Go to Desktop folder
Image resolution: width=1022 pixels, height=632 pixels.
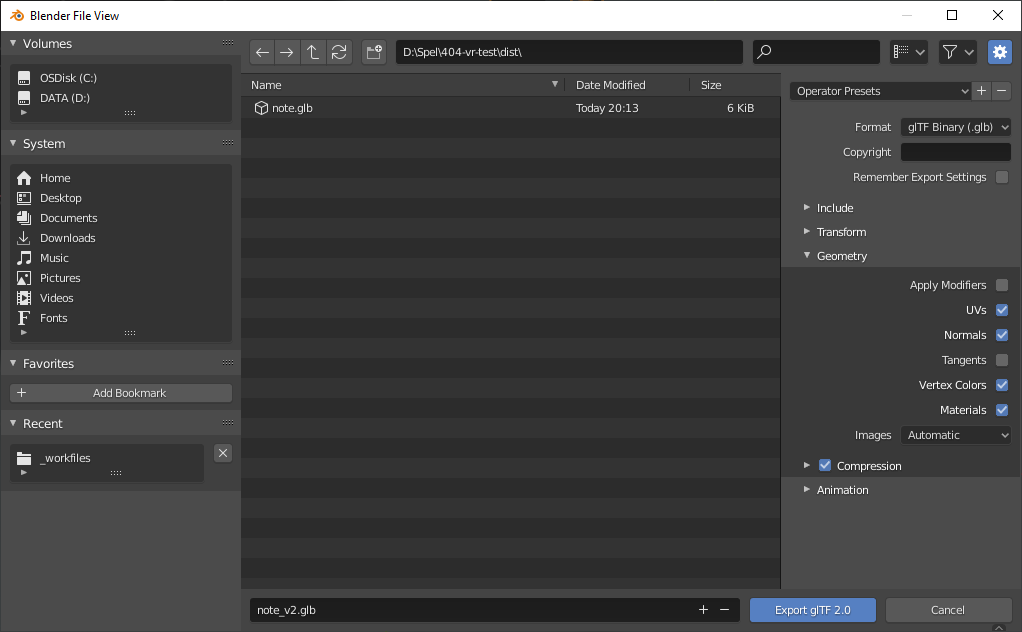click(x=121, y=198)
